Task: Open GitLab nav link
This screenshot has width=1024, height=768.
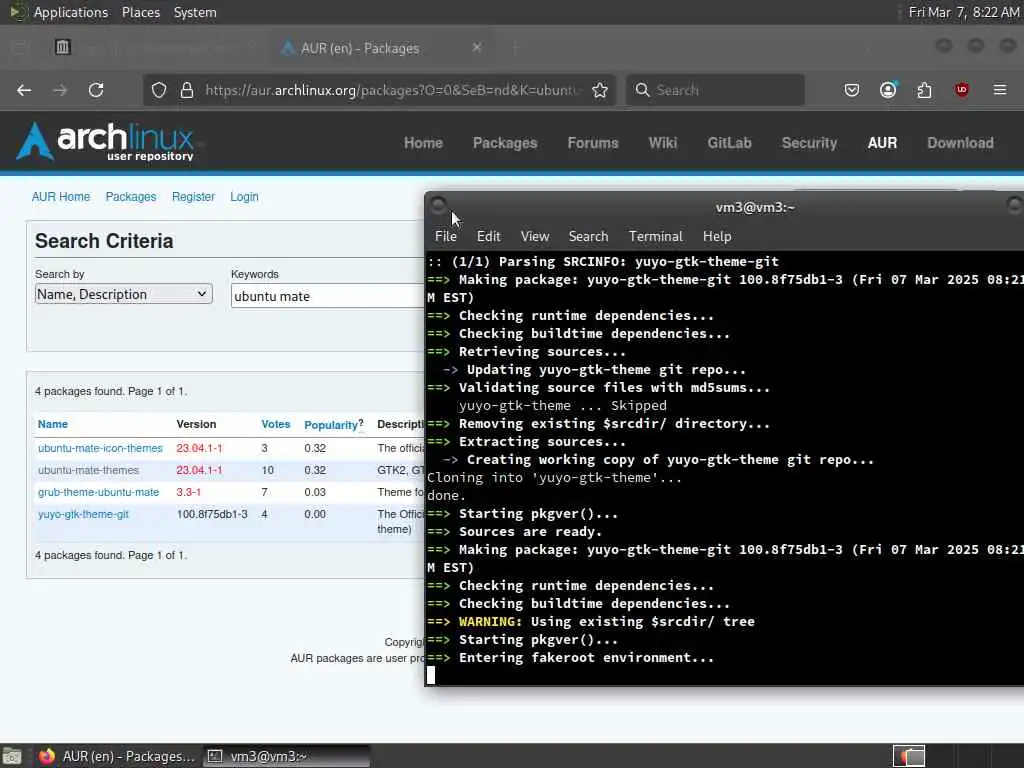Action: point(729,143)
